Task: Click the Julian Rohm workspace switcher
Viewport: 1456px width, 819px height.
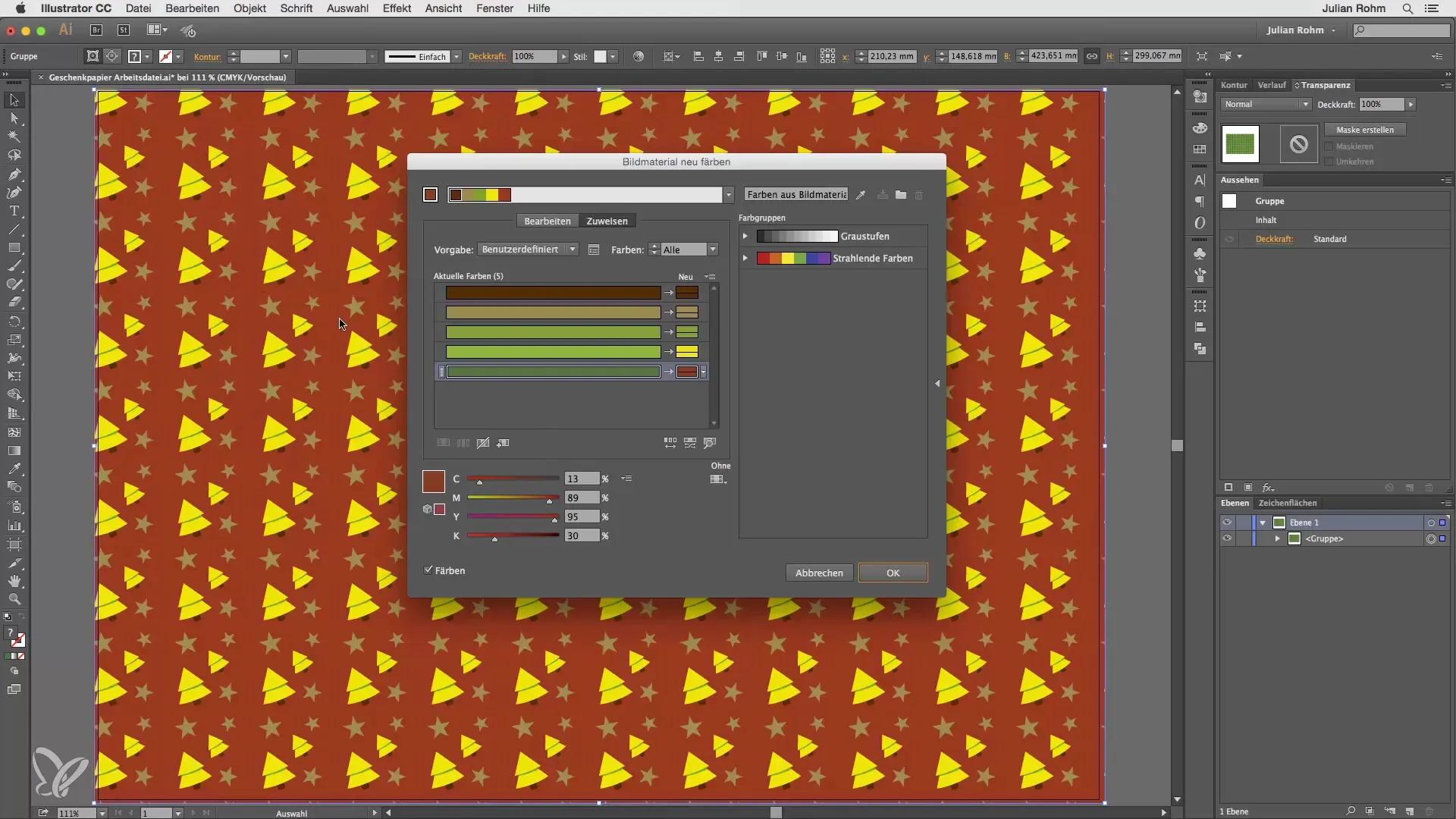Action: click(x=1301, y=30)
